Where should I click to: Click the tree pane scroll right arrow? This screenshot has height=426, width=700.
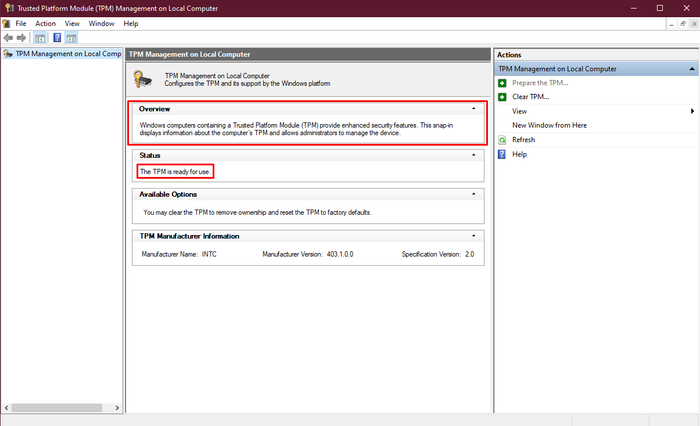[x=117, y=408]
